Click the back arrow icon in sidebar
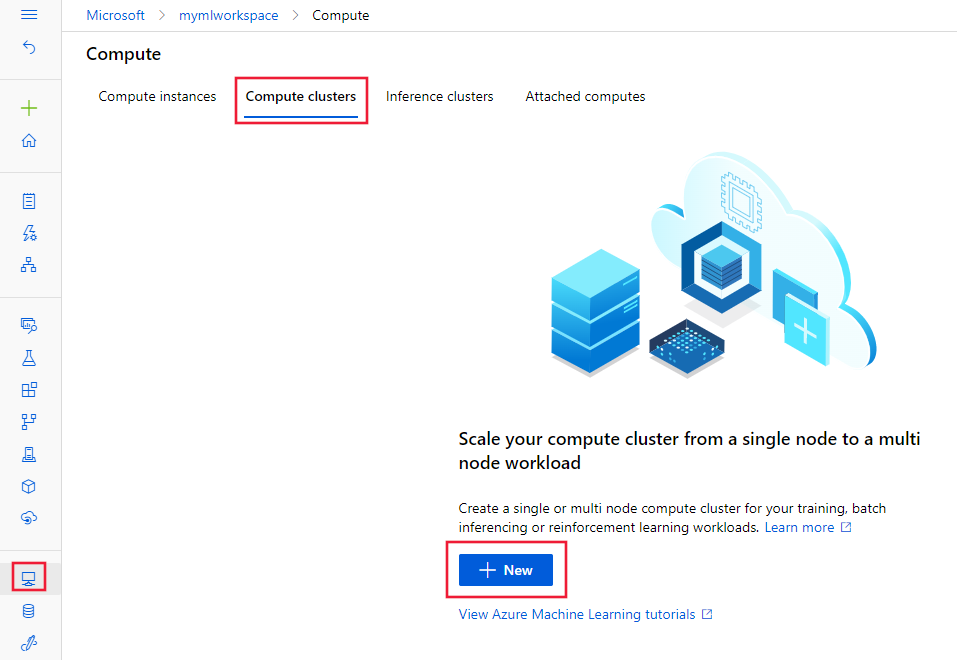 (29, 47)
